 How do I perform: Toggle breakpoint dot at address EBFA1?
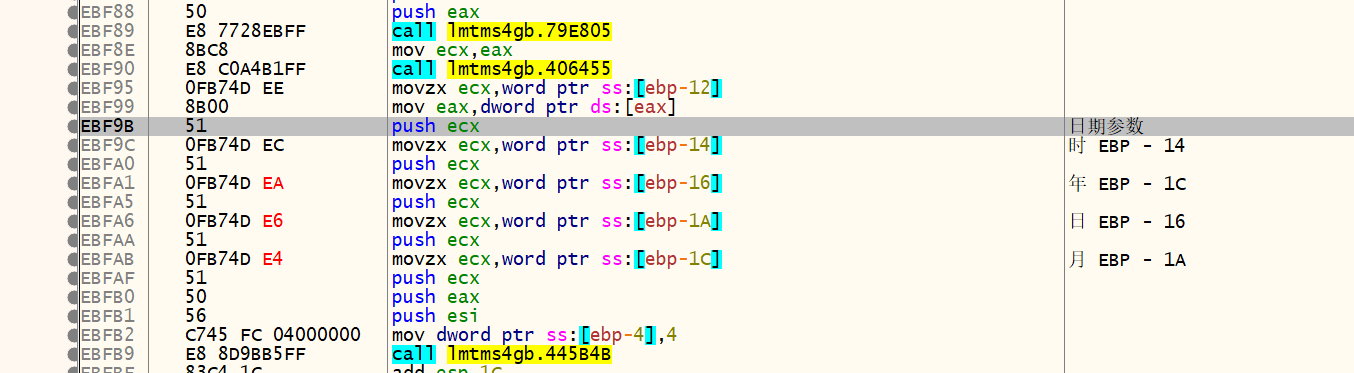point(72,183)
